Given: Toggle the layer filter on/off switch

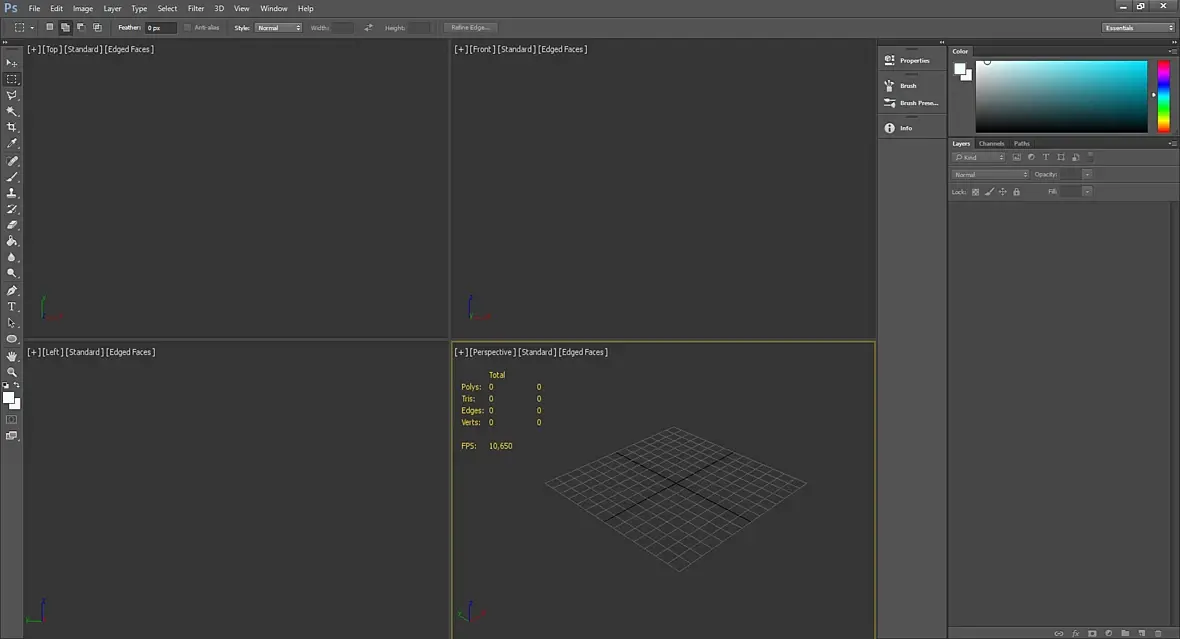Looking at the screenshot, I should click(1091, 157).
